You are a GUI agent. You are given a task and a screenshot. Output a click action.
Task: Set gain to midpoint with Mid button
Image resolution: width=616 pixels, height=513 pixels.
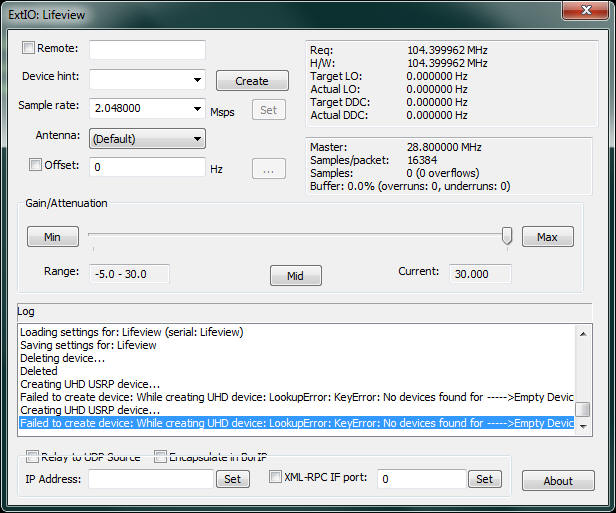tap(295, 276)
